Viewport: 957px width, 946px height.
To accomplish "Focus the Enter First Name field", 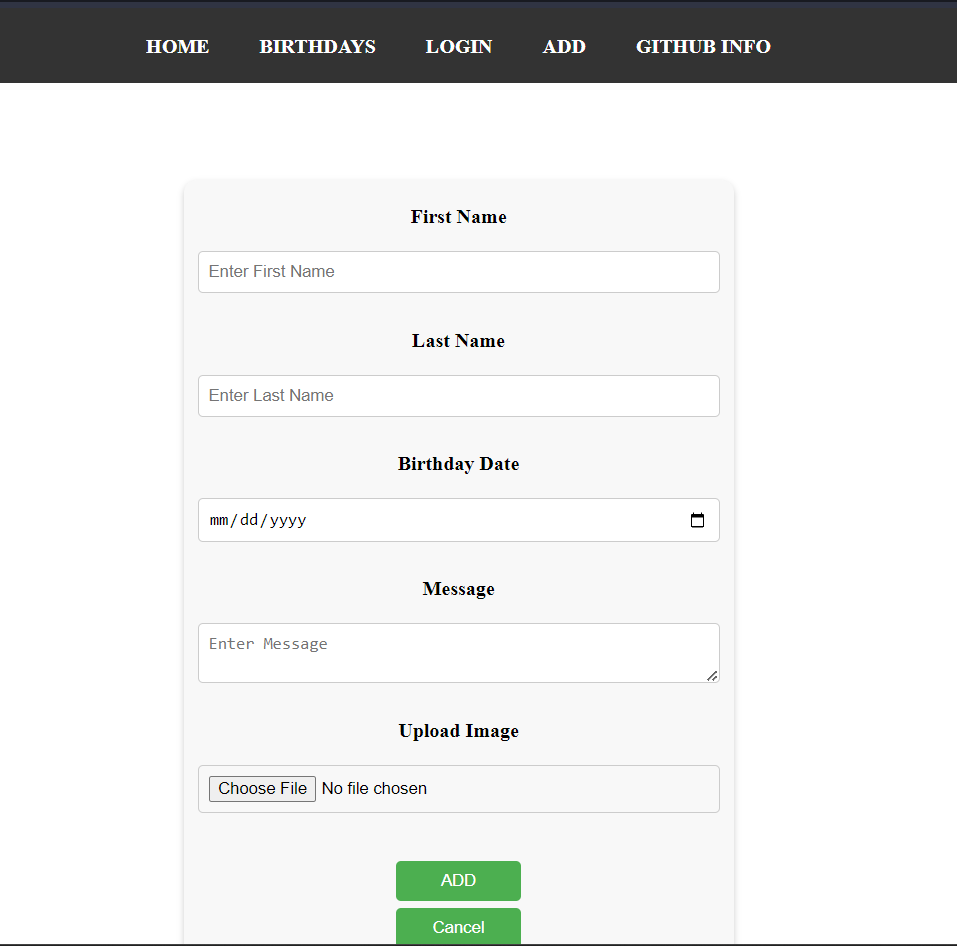I will point(458,272).
